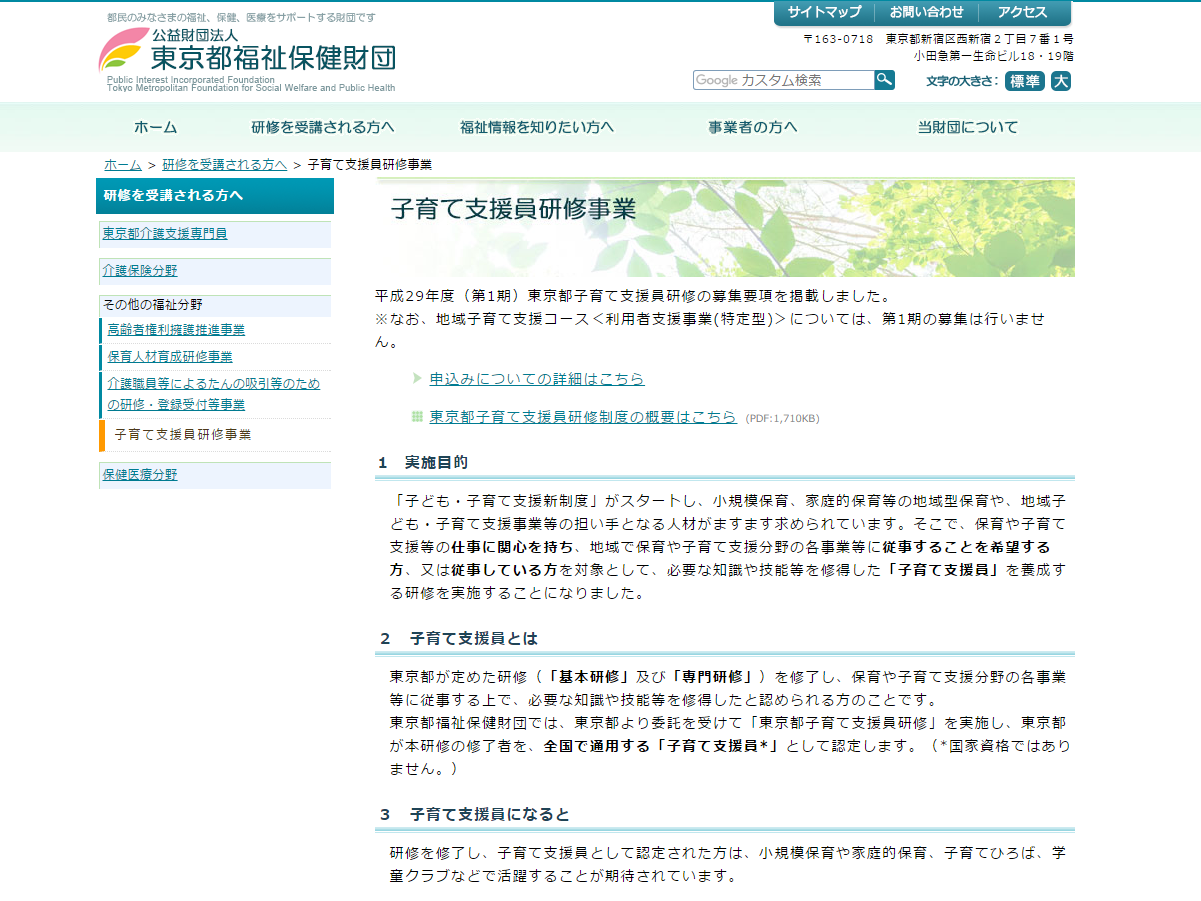The height and width of the screenshot is (901, 1201).
Task: Open 福祉情報を知りたい方へ menu
Action: (x=536, y=127)
